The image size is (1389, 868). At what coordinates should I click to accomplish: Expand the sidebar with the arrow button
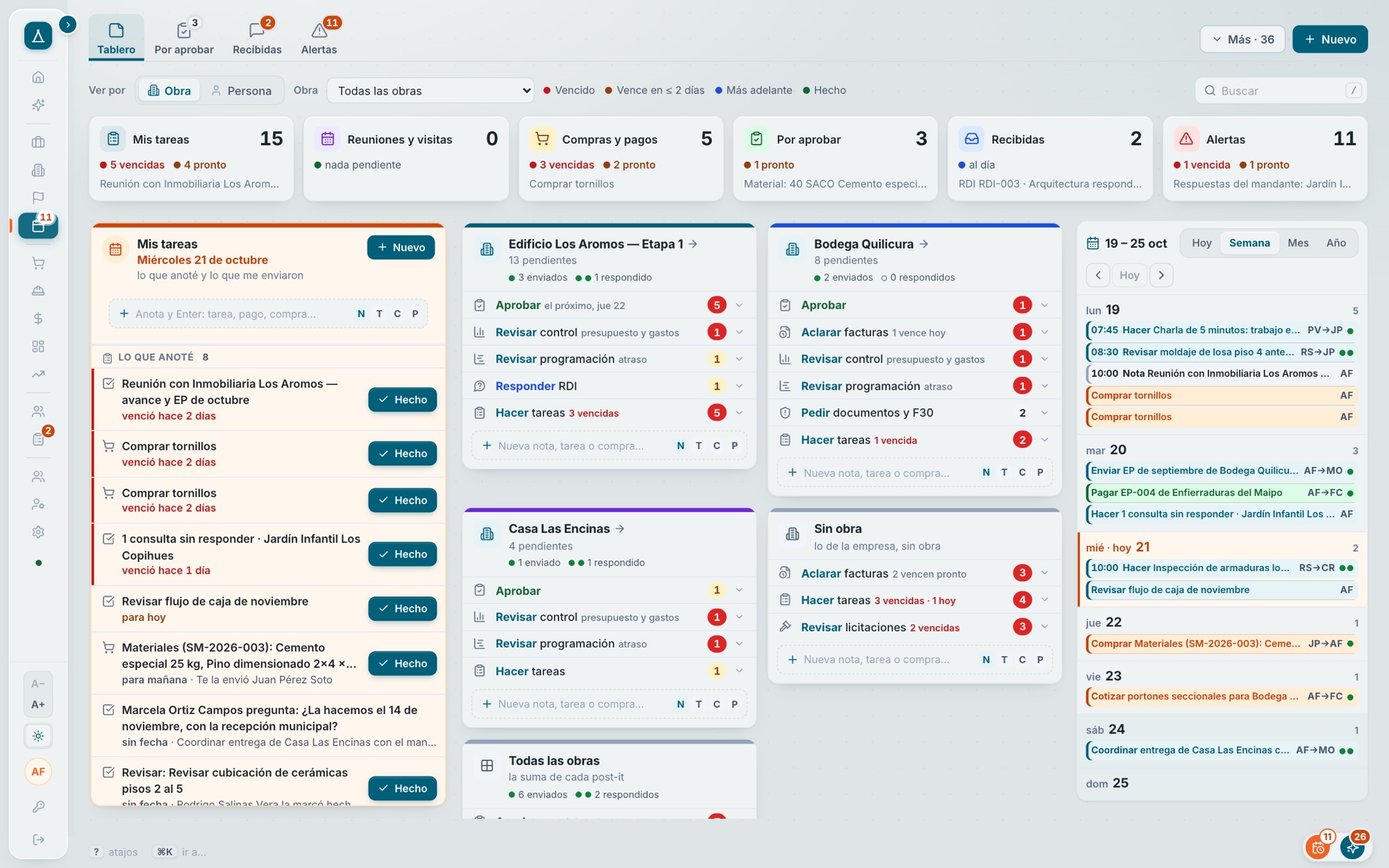click(x=67, y=25)
